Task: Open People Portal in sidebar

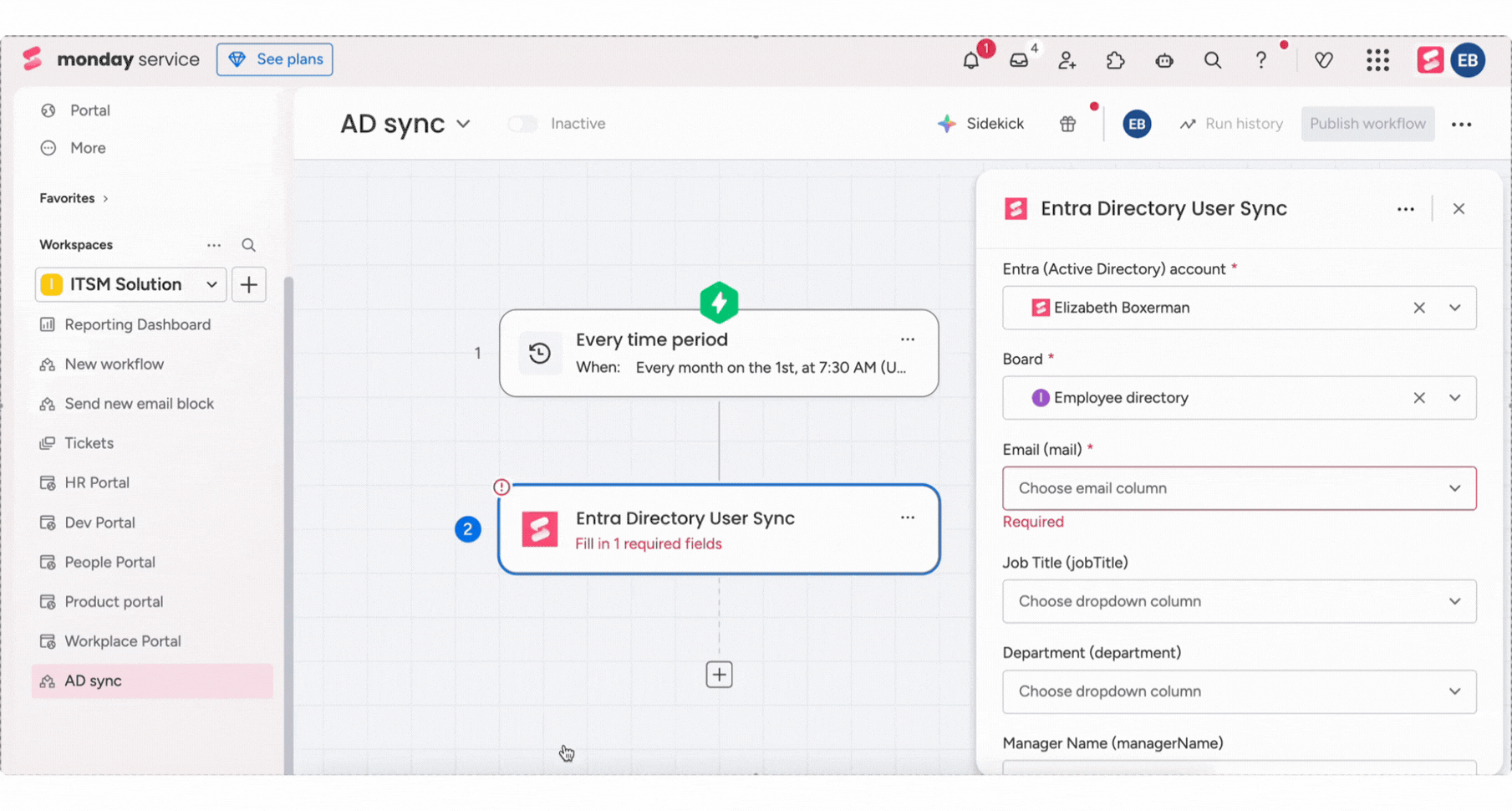Action: click(109, 562)
